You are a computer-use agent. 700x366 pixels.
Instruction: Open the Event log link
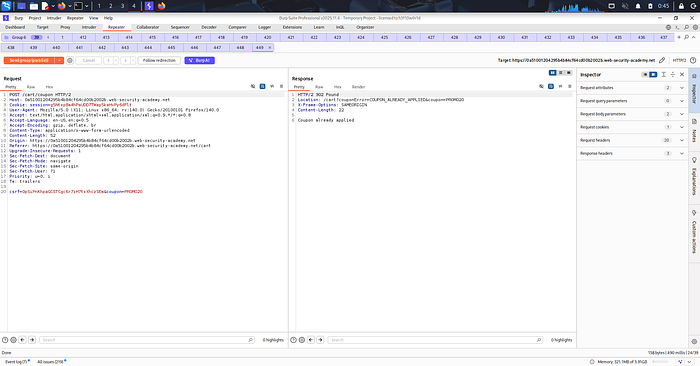click(17, 362)
